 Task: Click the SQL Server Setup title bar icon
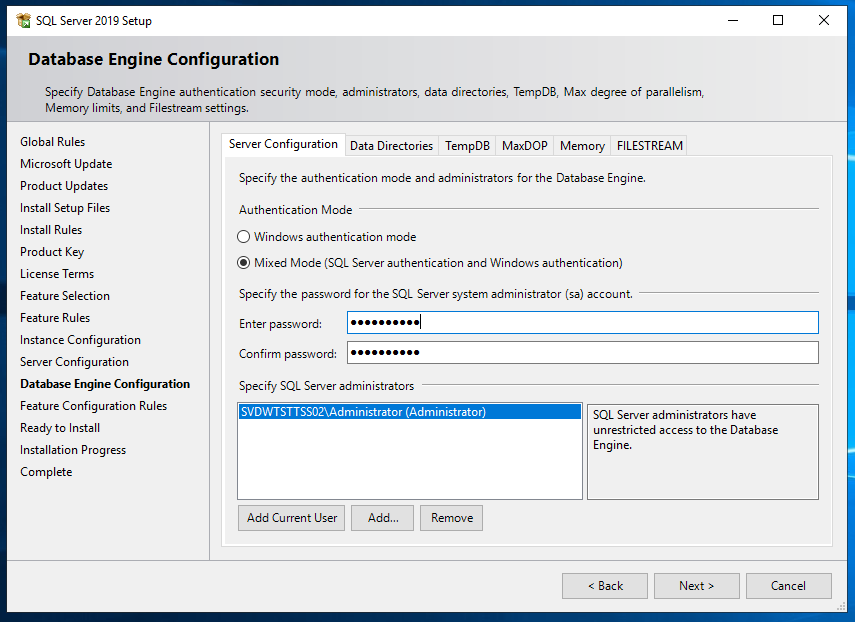23,21
